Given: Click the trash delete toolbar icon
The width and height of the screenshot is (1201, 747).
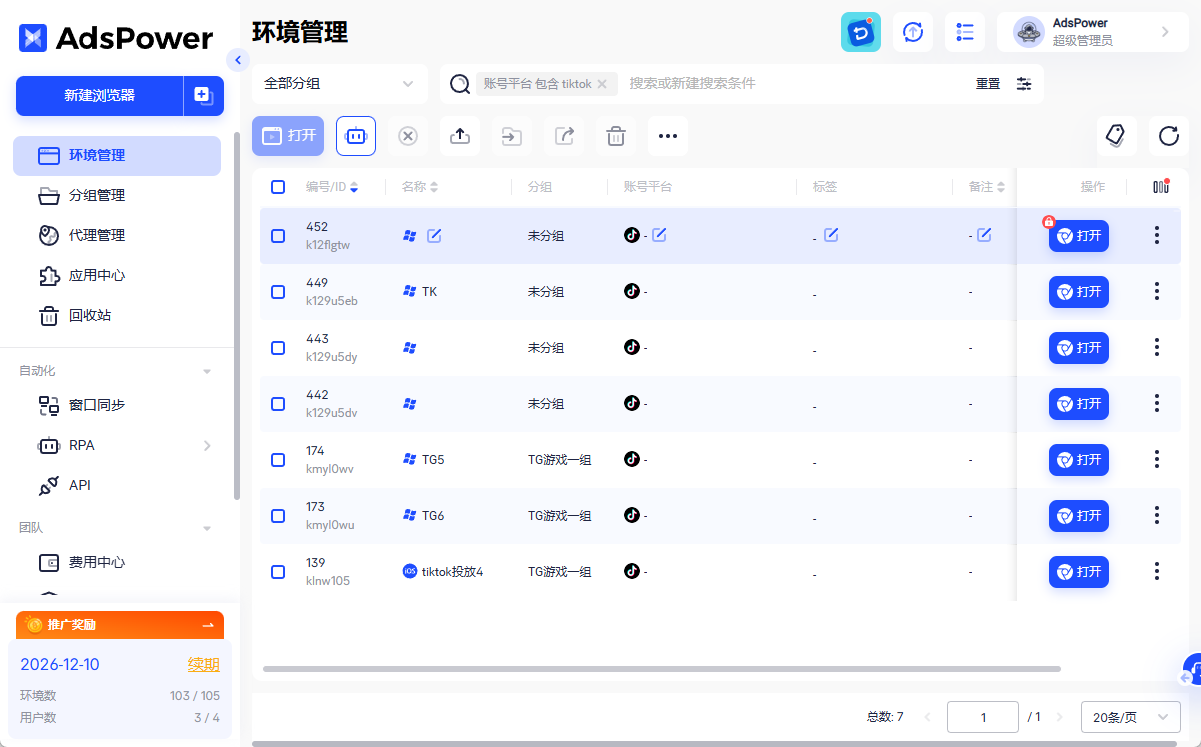Looking at the screenshot, I should [616, 136].
